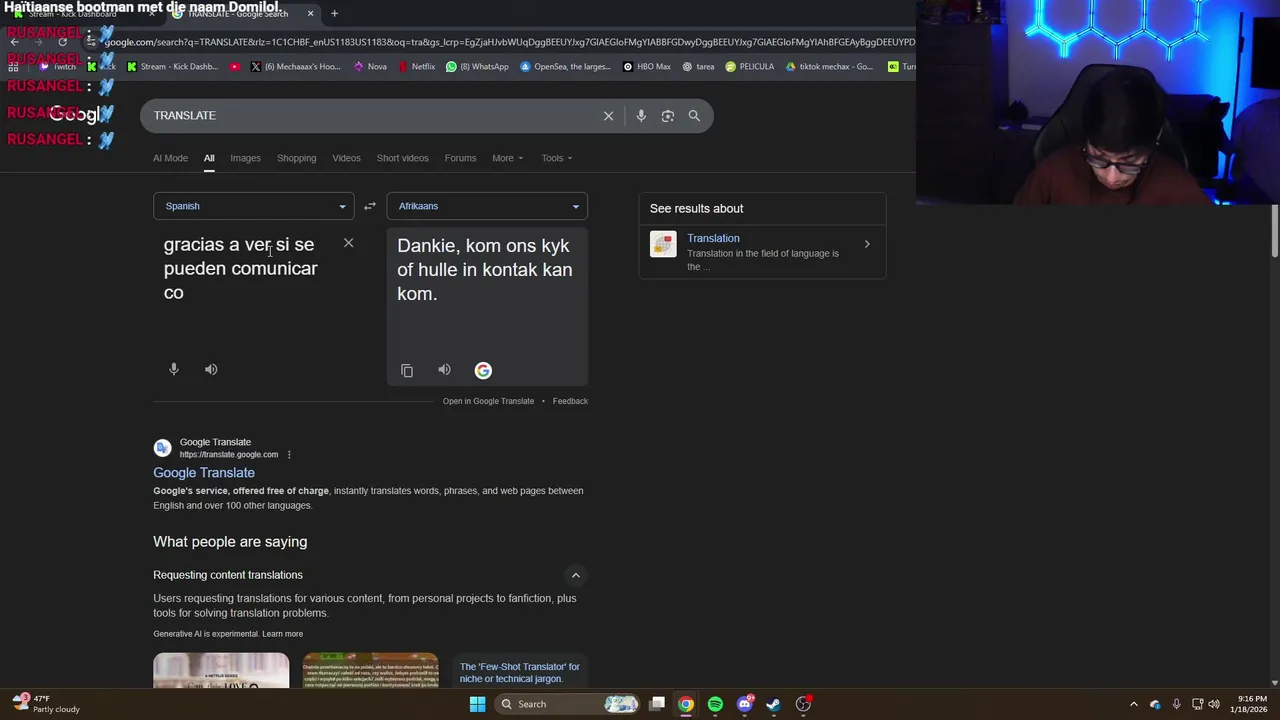Open the Spanish source language dropdown
The width and height of the screenshot is (1280, 720).
point(253,206)
